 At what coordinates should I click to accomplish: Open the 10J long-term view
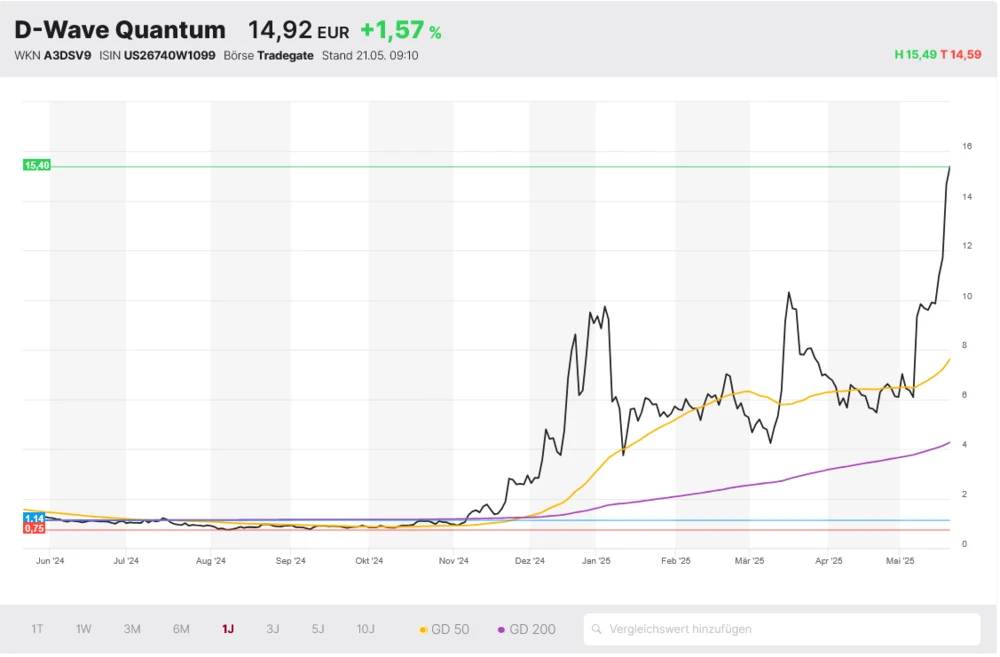[366, 630]
